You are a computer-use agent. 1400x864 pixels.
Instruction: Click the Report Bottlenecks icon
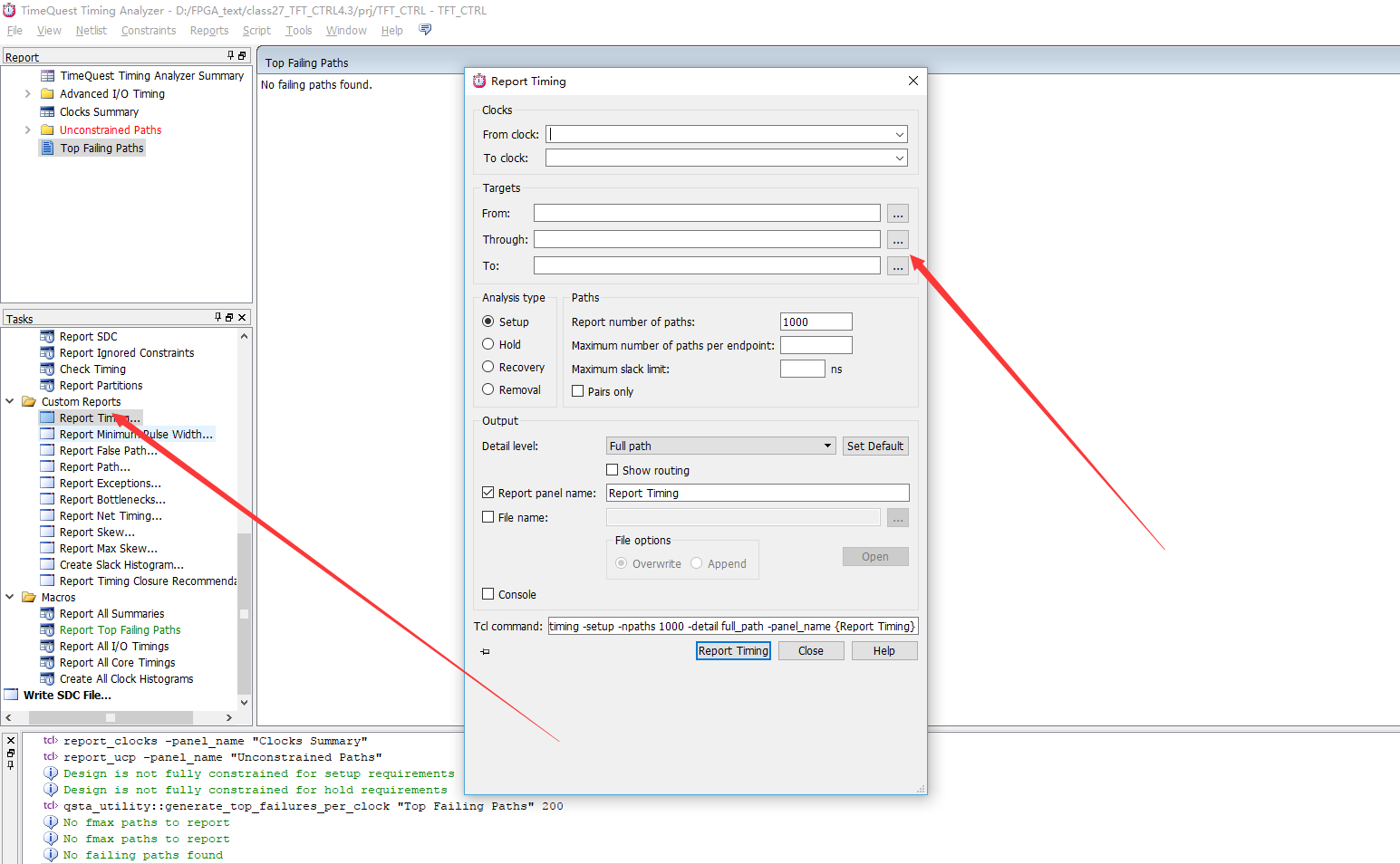(x=47, y=499)
